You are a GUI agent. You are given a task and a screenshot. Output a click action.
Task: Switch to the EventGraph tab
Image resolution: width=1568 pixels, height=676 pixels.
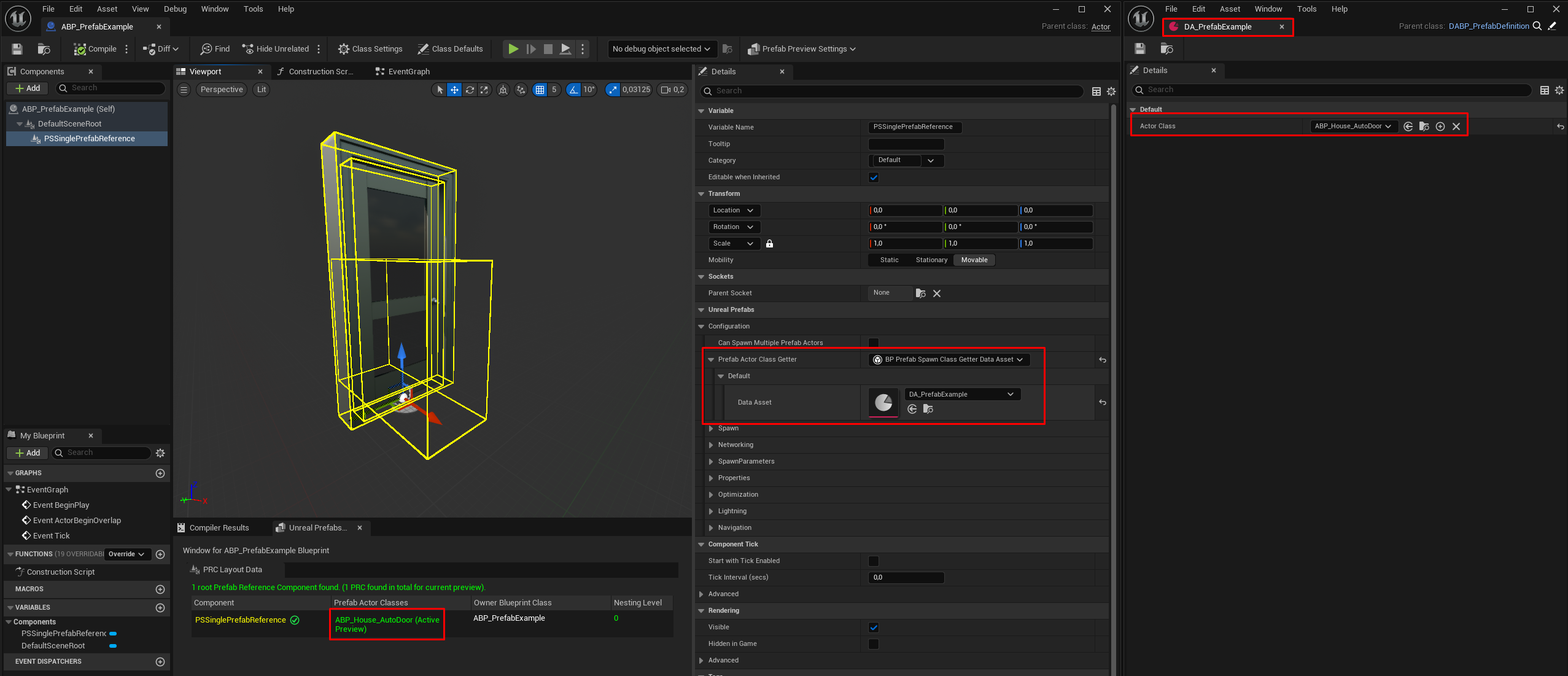coord(403,72)
